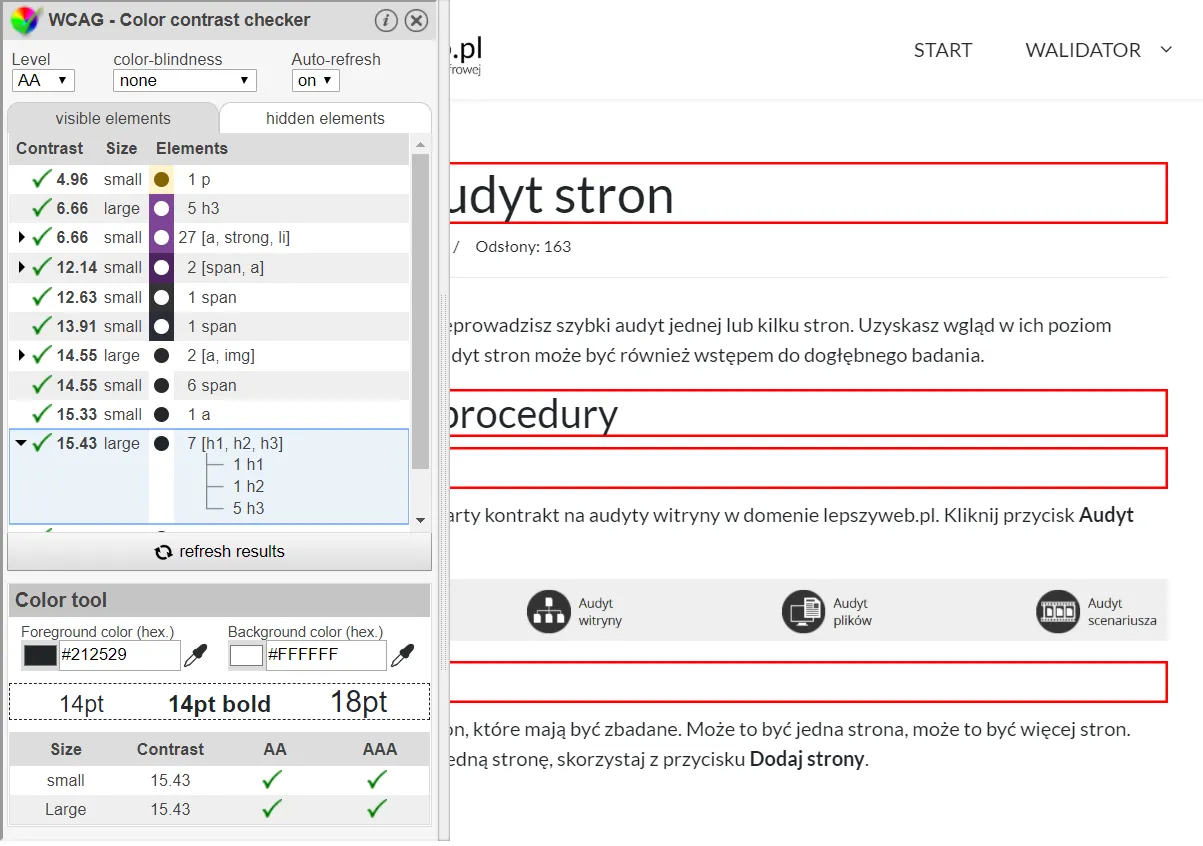Click the foreground color swatch
The height and width of the screenshot is (846, 1203).
tap(40, 656)
